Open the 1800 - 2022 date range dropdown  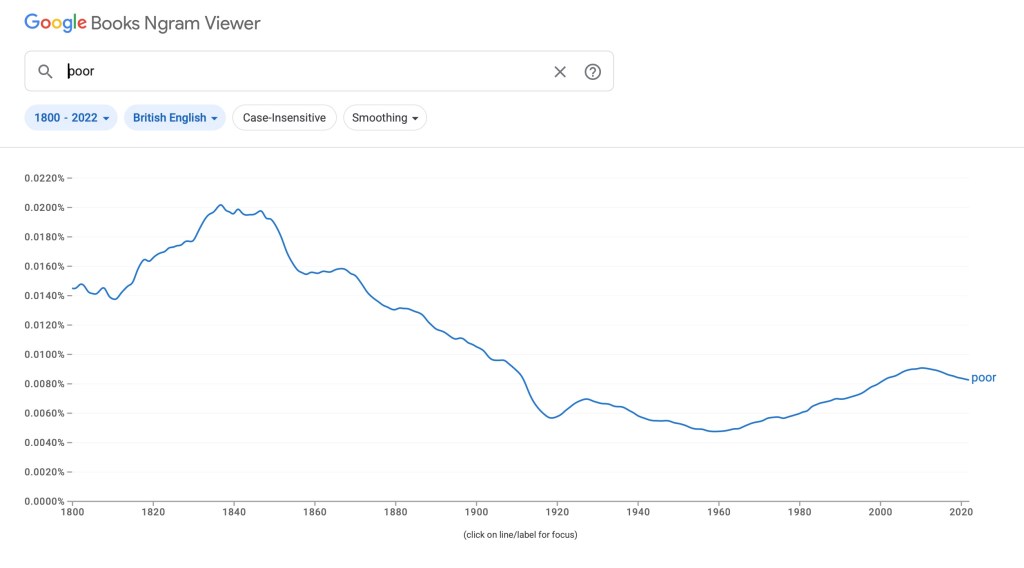point(71,118)
